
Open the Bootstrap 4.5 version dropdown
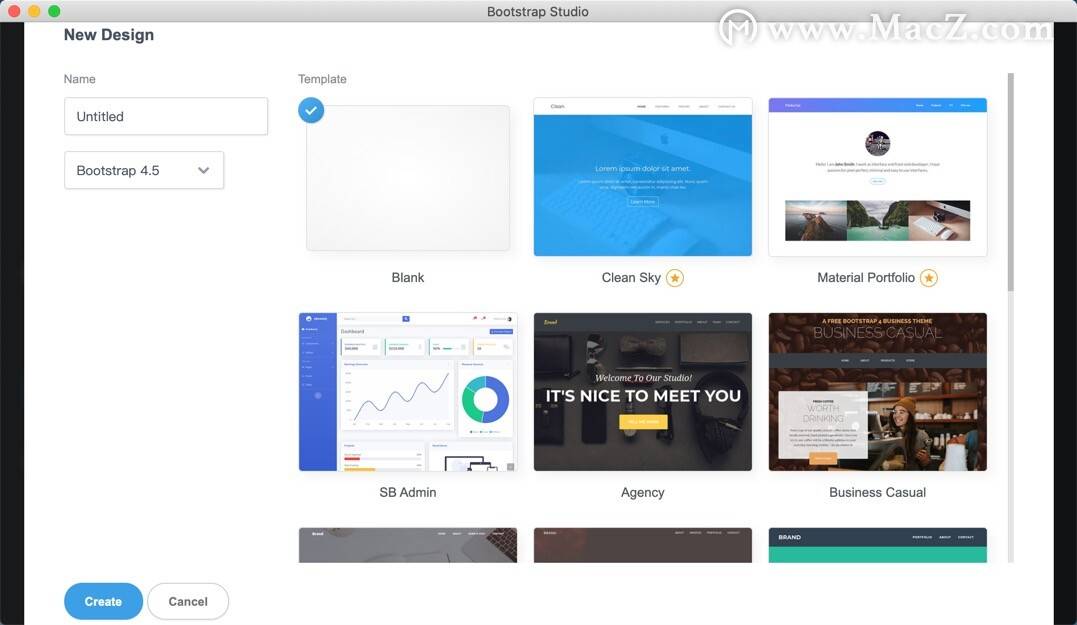(144, 170)
